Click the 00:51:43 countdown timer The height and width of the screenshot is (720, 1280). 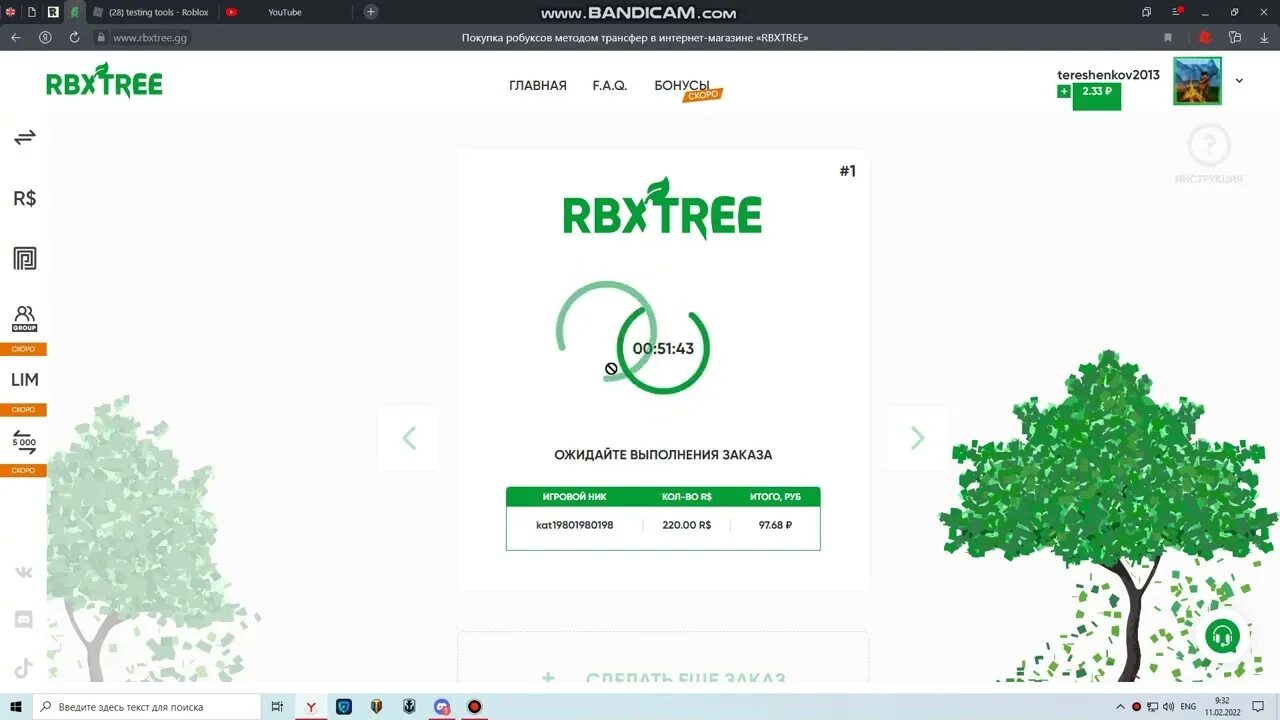[x=663, y=348]
